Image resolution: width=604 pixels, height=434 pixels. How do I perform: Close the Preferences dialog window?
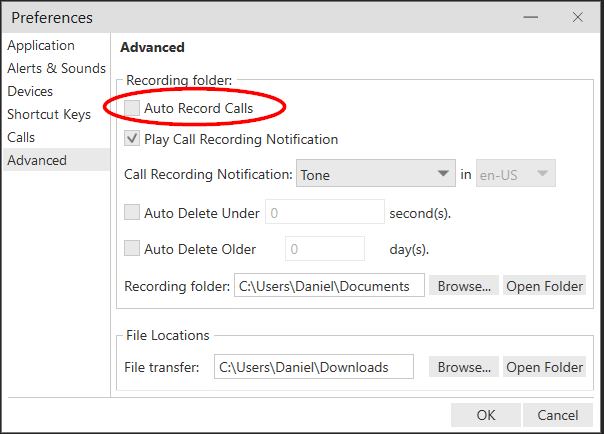coord(578,17)
